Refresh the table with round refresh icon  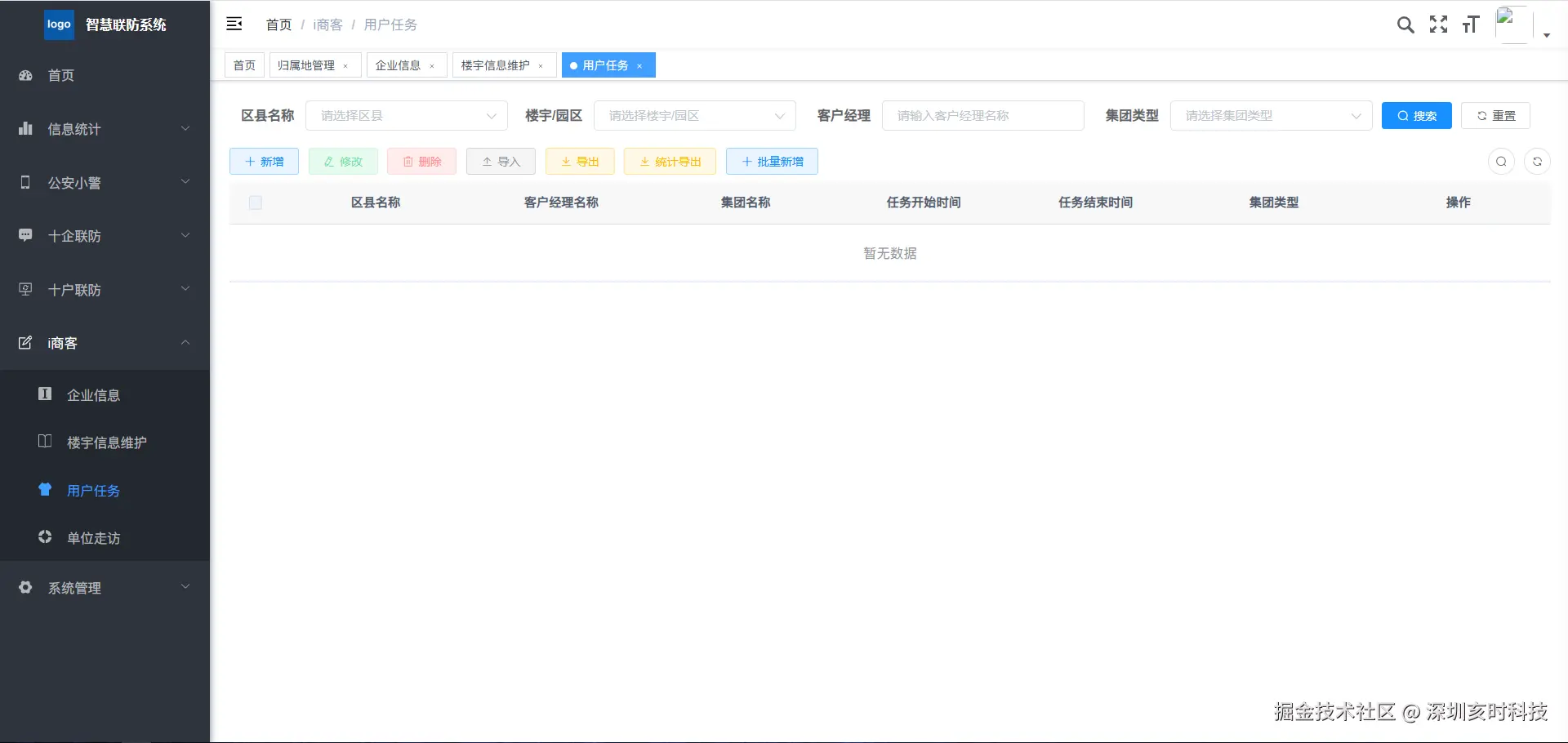tap(1537, 162)
